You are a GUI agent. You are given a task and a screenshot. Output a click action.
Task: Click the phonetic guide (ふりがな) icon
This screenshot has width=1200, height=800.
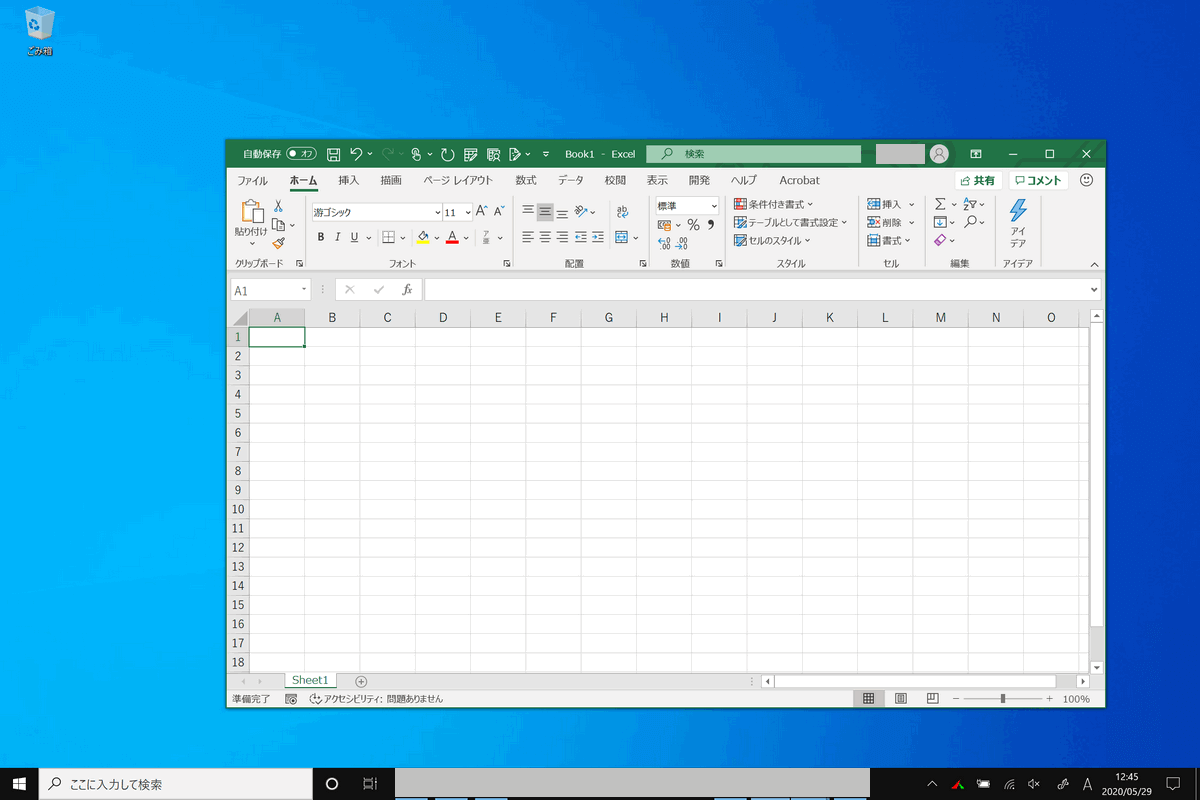(487, 237)
